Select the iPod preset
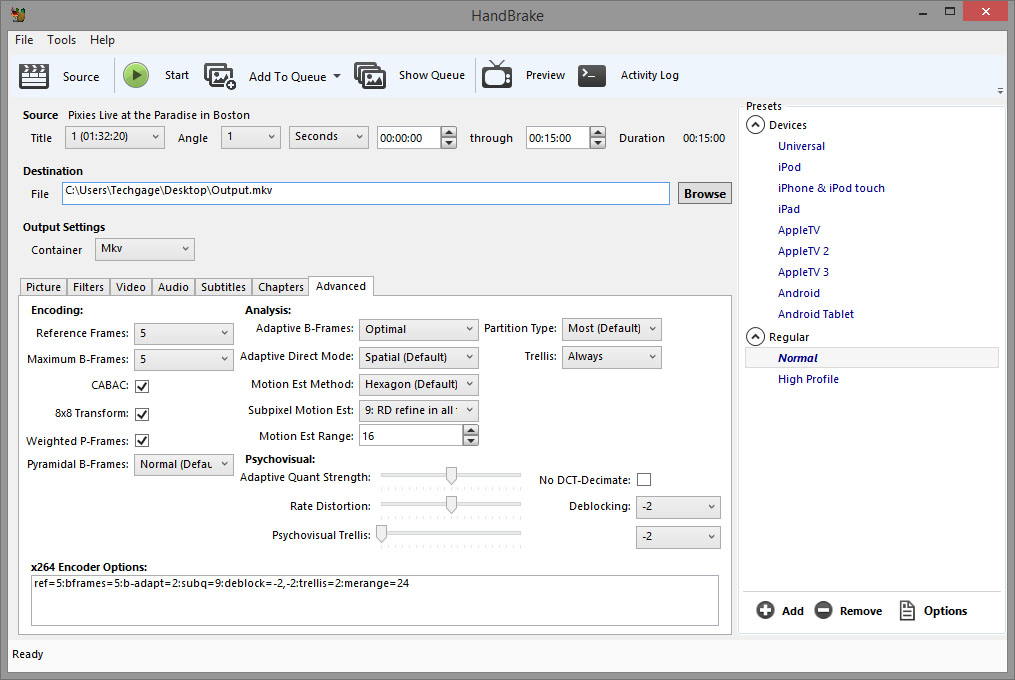Viewport: 1015px width, 680px height. 789,167
